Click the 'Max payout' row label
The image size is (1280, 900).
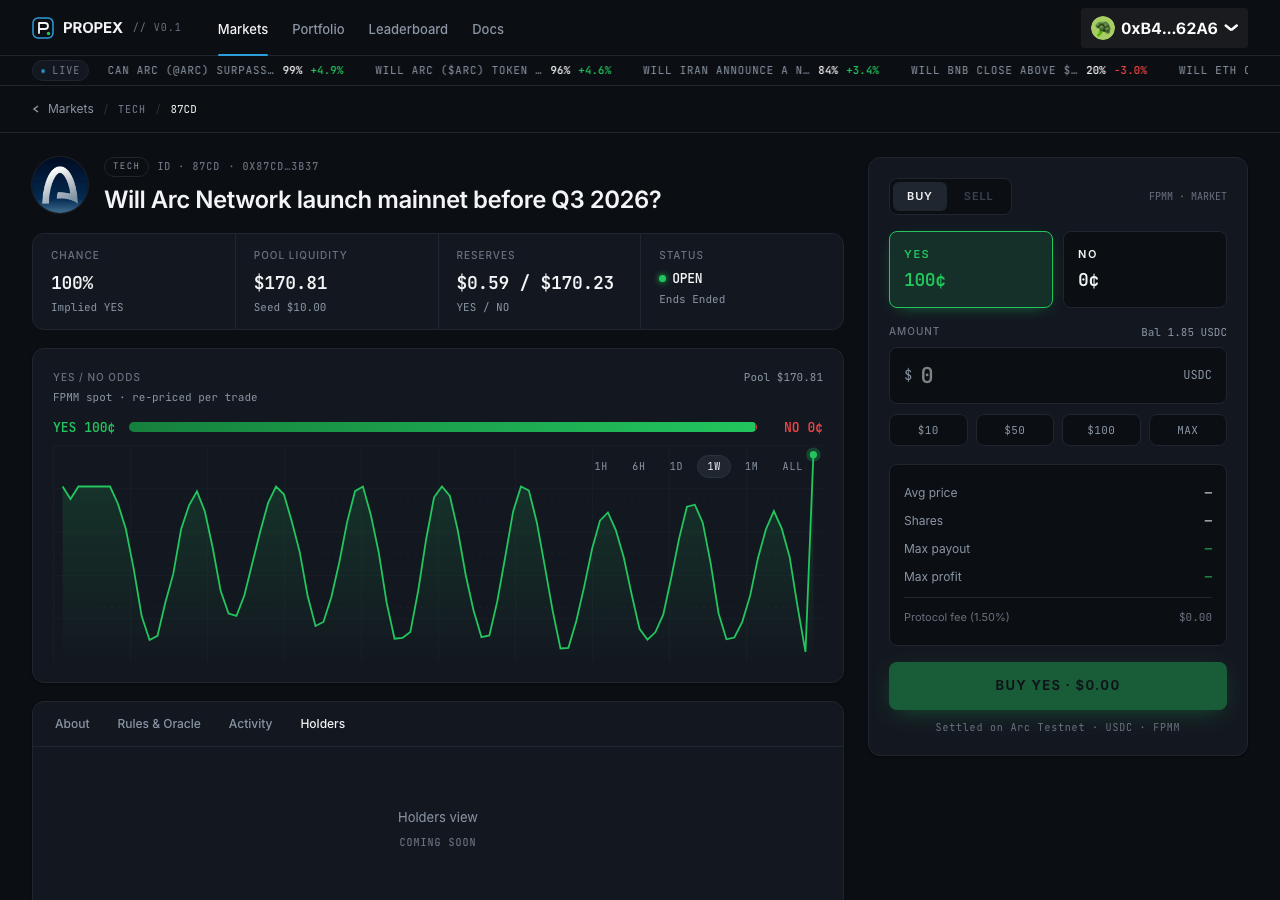click(937, 549)
